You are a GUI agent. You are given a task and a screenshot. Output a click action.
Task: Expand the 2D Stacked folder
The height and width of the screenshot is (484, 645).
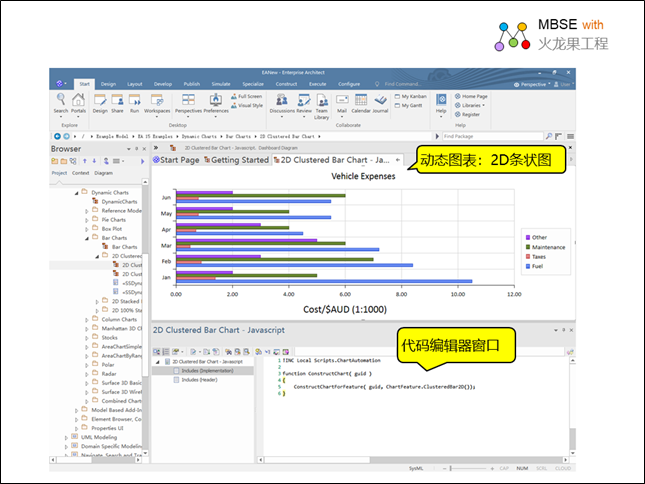coord(97,302)
